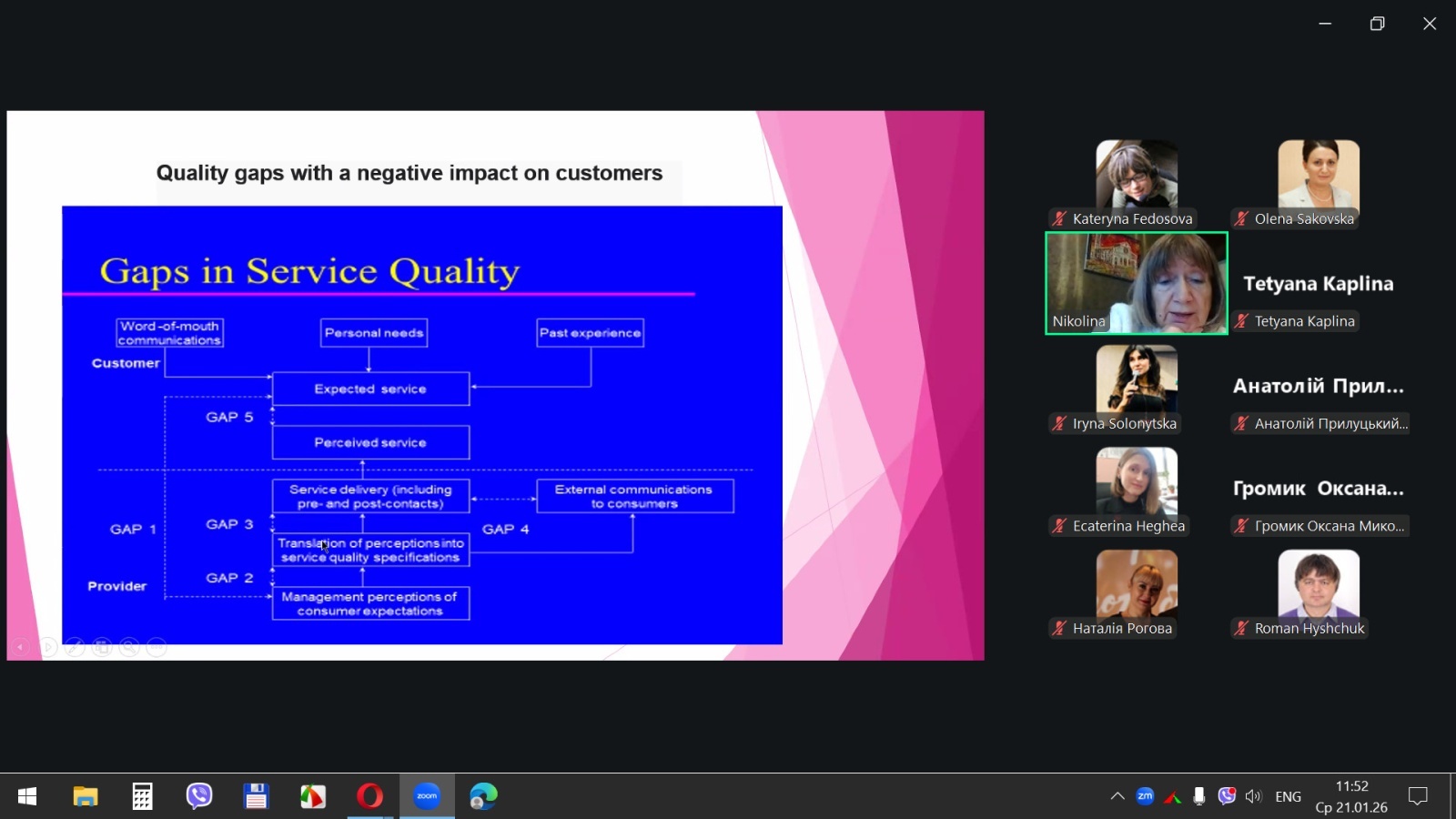Screen dimensions: 1456x819
Task: Open slideshow more options (three dots)
Action: 157,647
